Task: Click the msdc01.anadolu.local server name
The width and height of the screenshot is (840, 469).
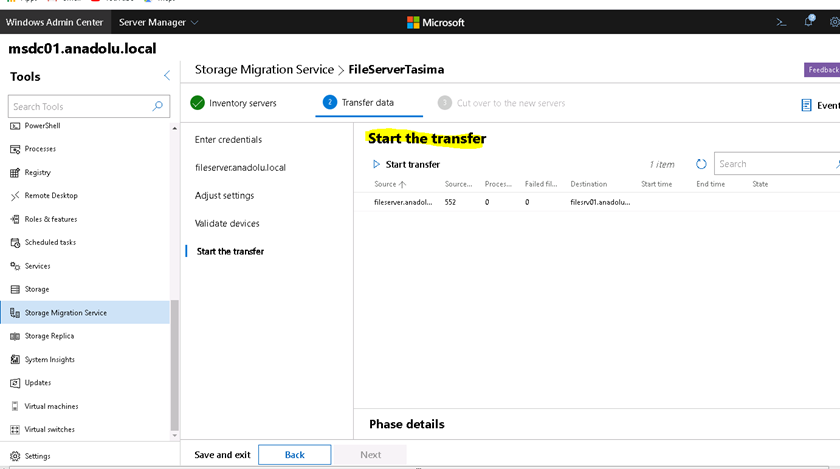Action: point(82,49)
